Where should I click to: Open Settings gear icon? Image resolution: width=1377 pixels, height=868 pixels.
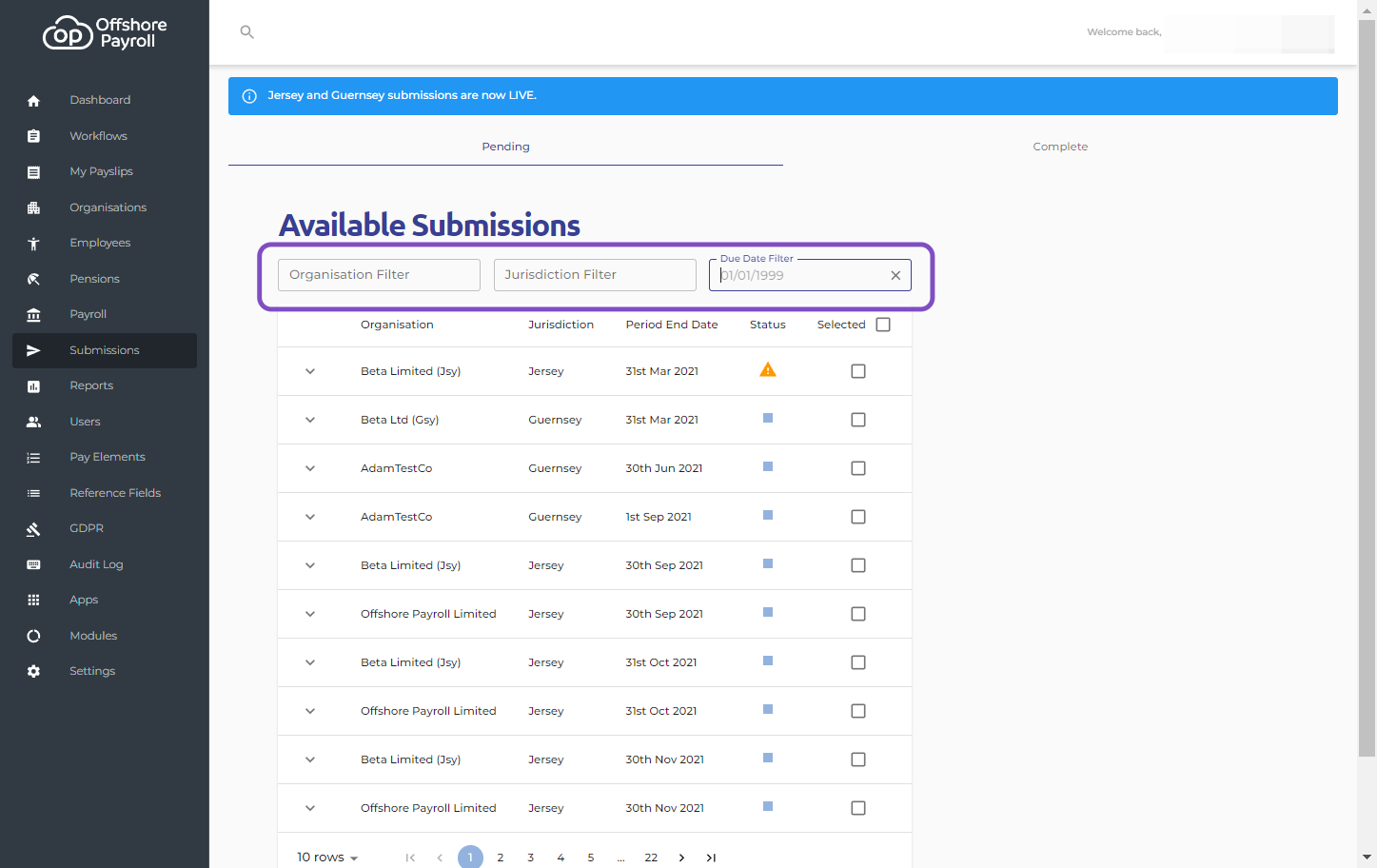(33, 672)
